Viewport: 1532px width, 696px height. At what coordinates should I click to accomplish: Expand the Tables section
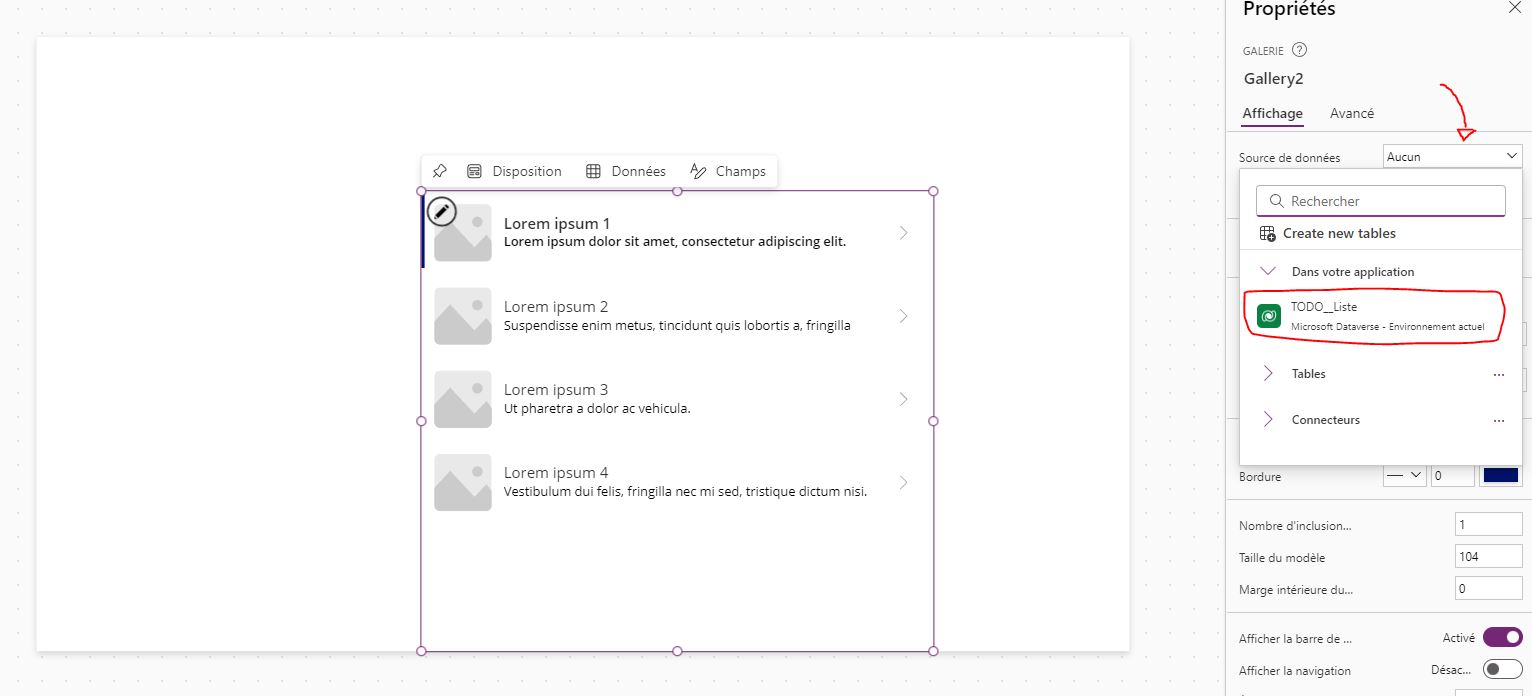pos(1268,373)
